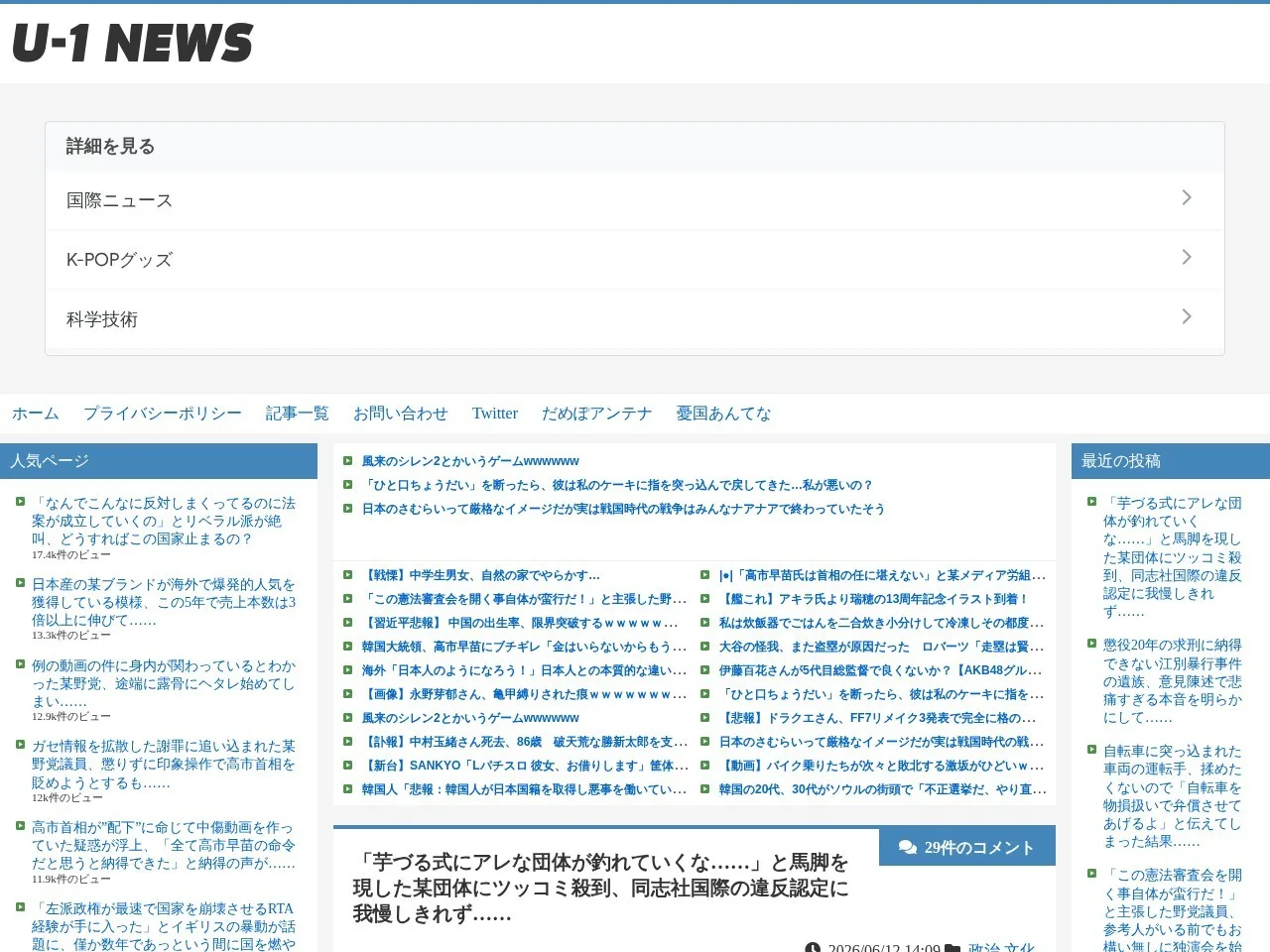
Task: Click folder icon next to 政治 category
Action: point(952,948)
